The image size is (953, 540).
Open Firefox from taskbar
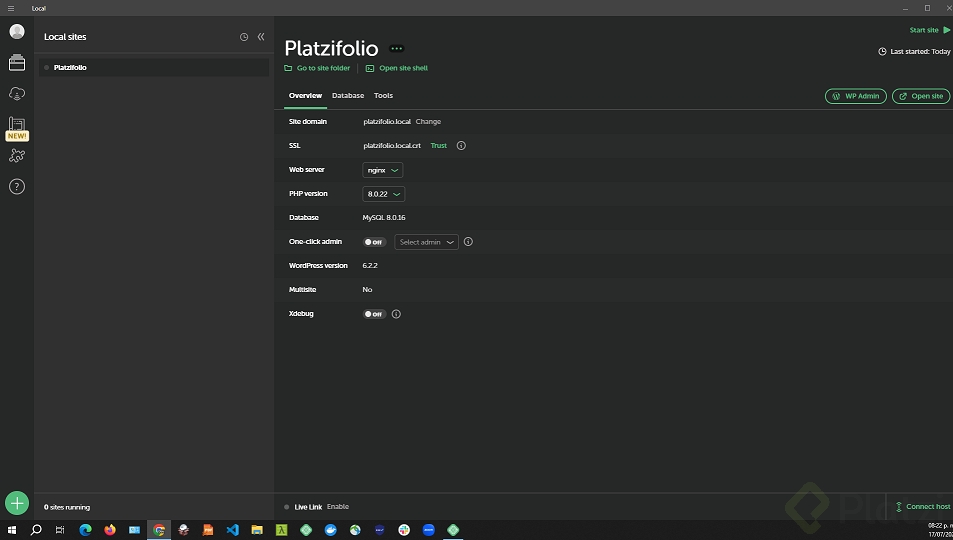pyautogui.click(x=110, y=530)
